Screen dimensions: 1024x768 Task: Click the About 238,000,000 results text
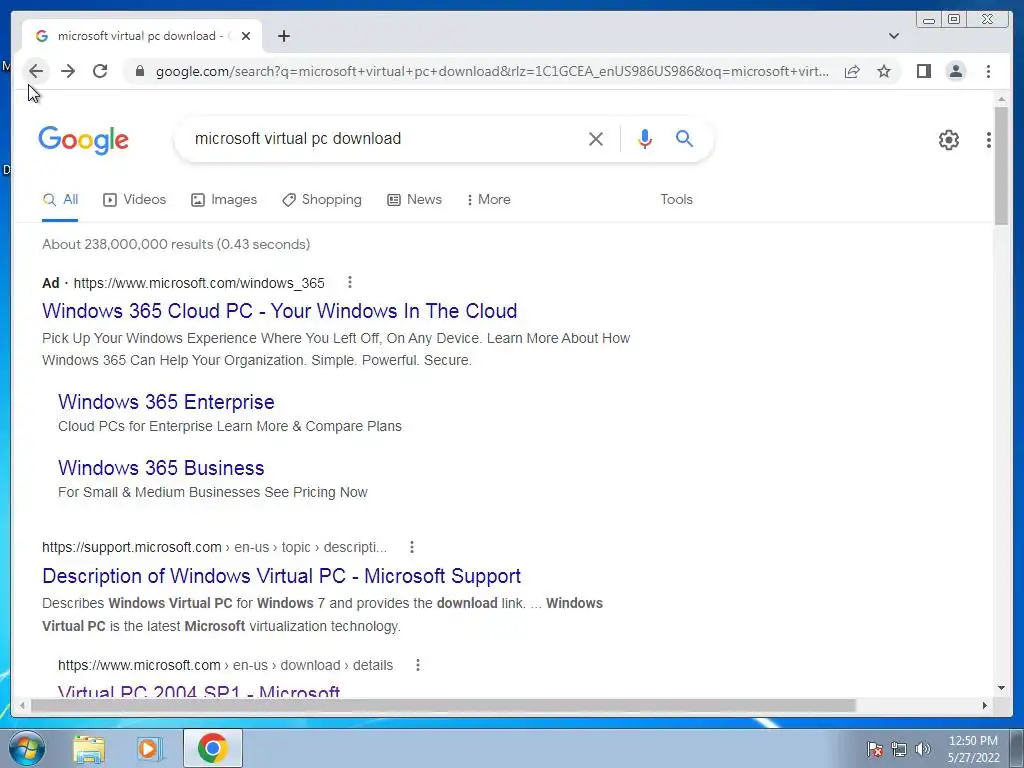[176, 244]
